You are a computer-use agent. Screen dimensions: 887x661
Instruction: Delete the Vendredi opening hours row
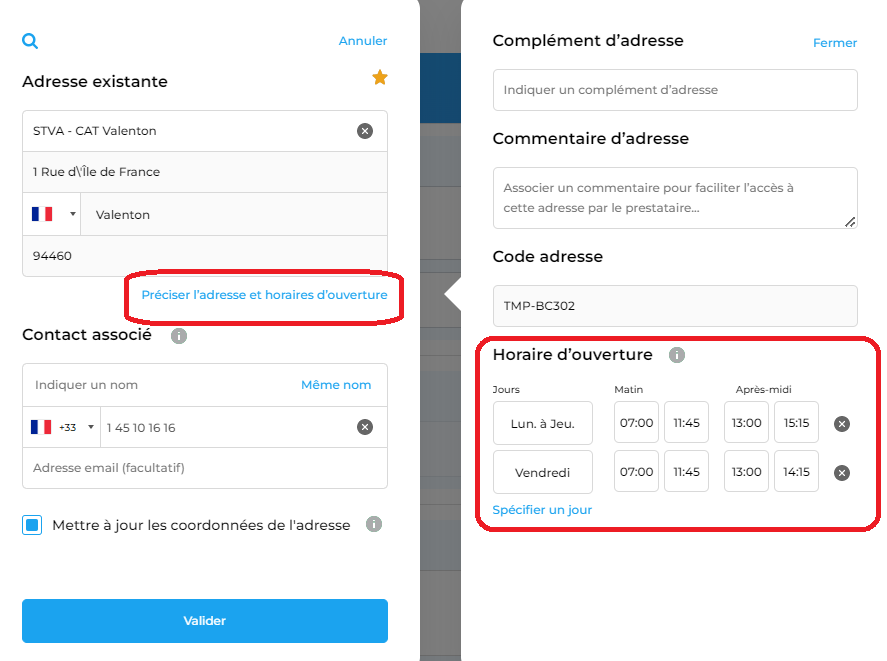tap(842, 473)
